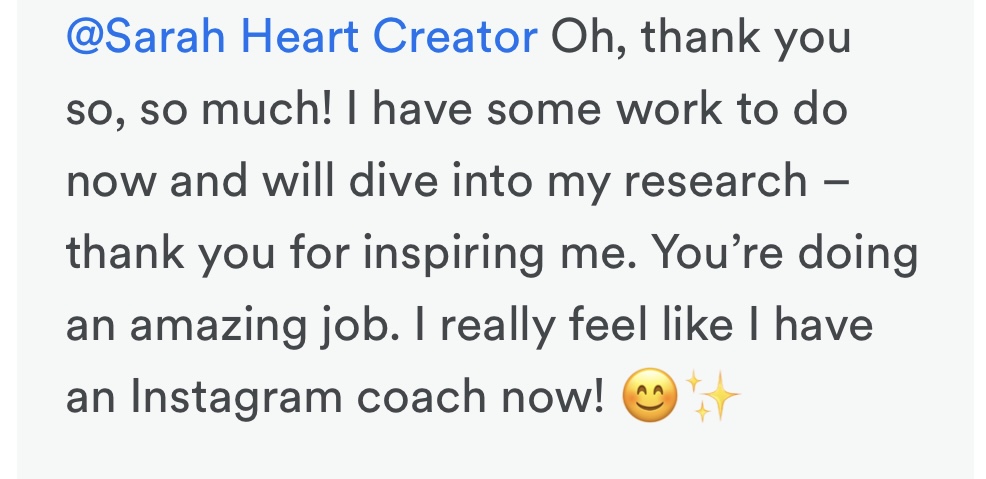
Task: Click the word "research" in the comment
Action: click(x=716, y=182)
